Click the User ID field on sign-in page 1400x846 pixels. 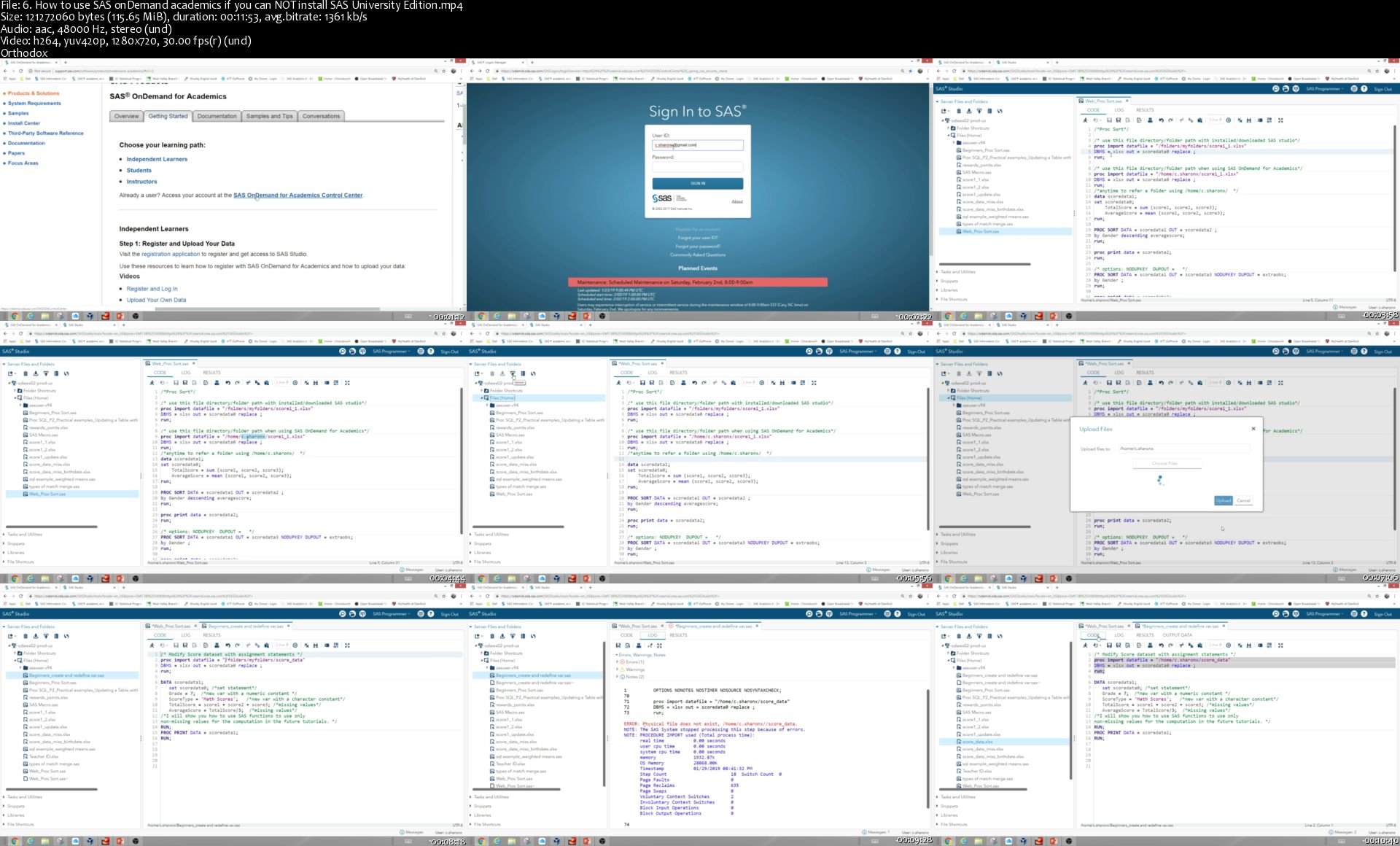click(698, 145)
